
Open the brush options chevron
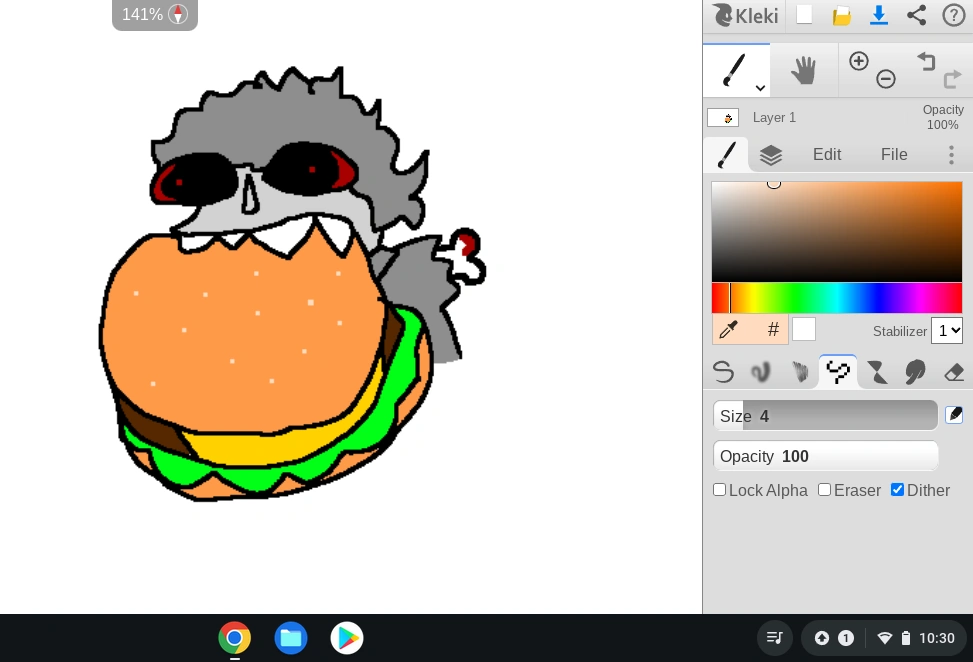(x=760, y=88)
